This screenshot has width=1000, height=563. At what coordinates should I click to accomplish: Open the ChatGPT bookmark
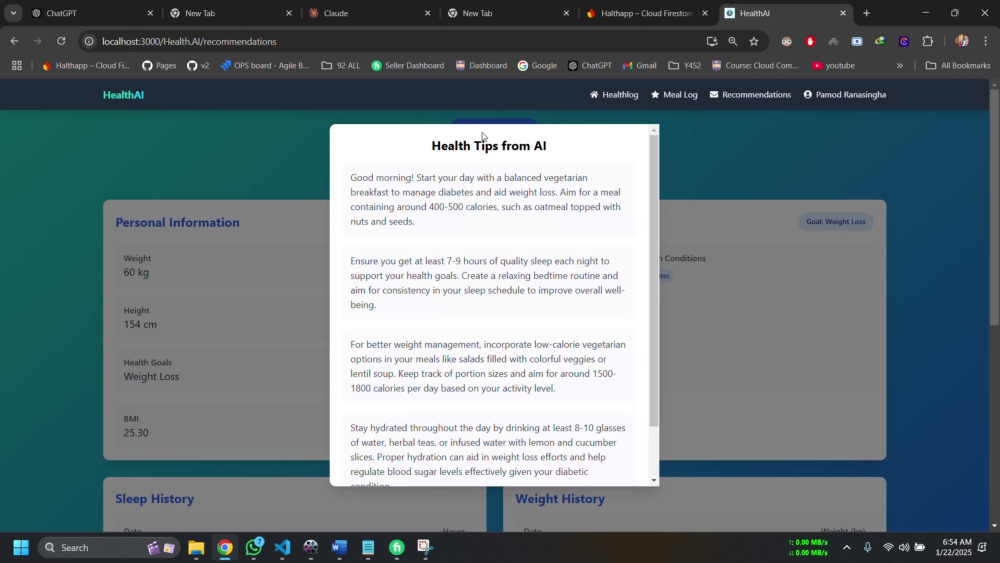click(590, 66)
